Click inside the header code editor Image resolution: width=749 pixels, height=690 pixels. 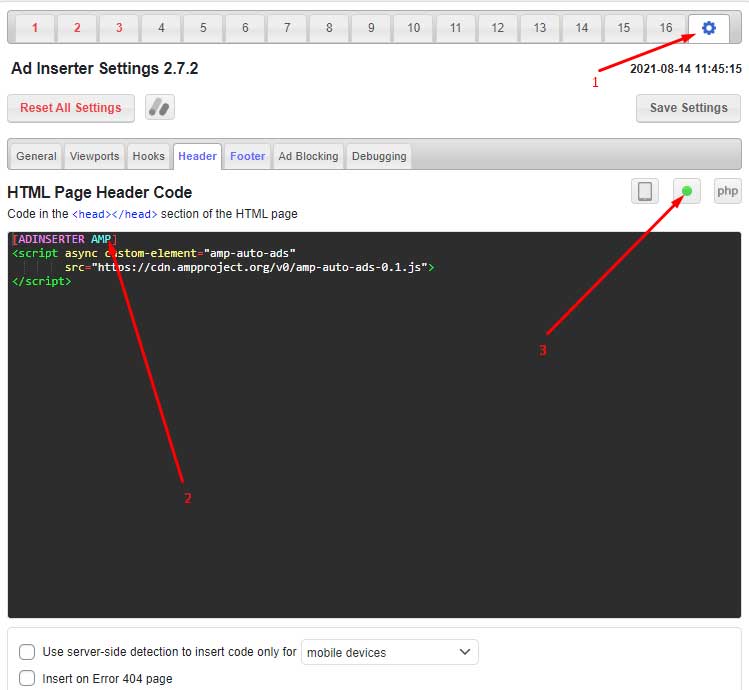click(x=374, y=425)
